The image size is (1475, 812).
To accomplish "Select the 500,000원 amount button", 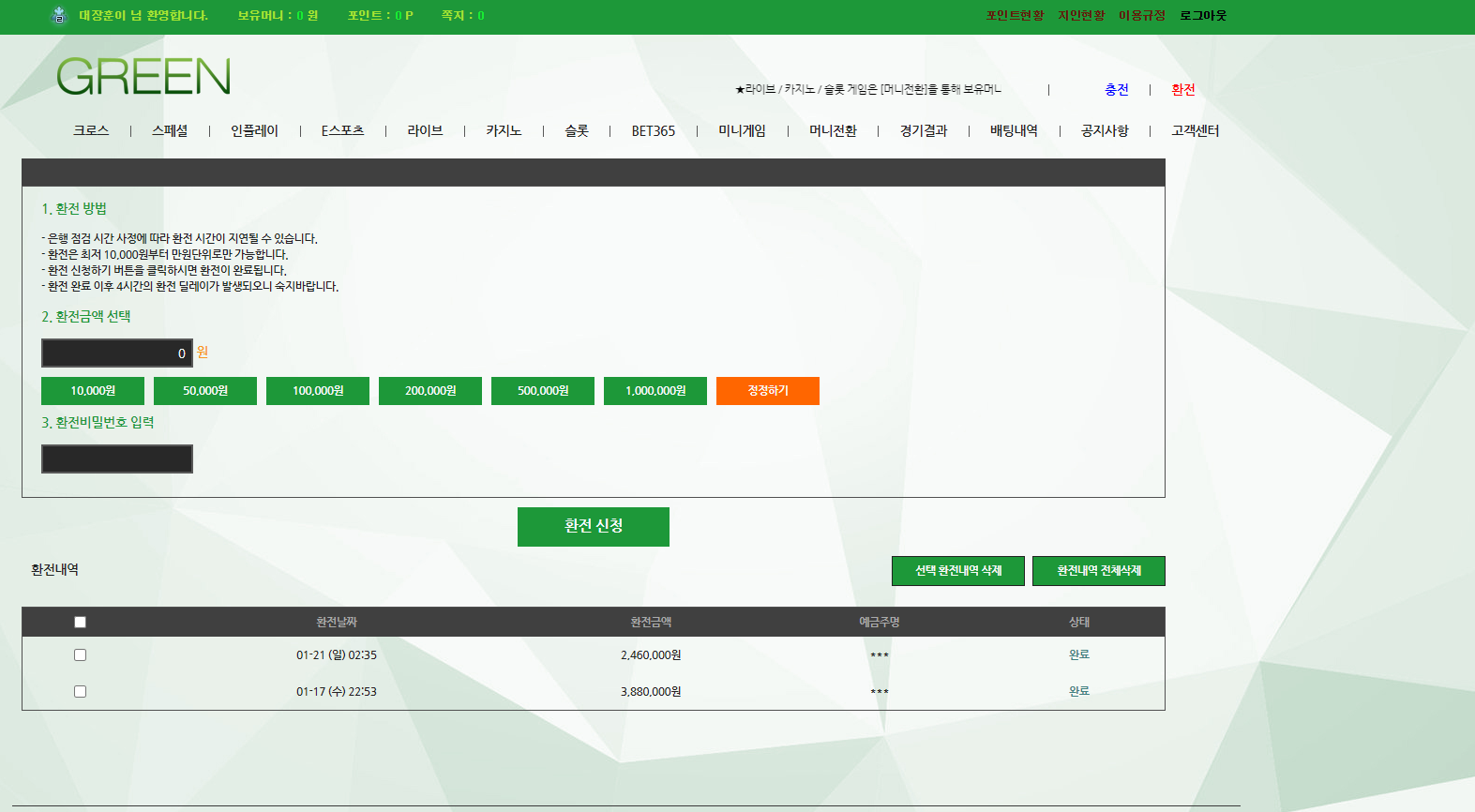I will point(543,391).
